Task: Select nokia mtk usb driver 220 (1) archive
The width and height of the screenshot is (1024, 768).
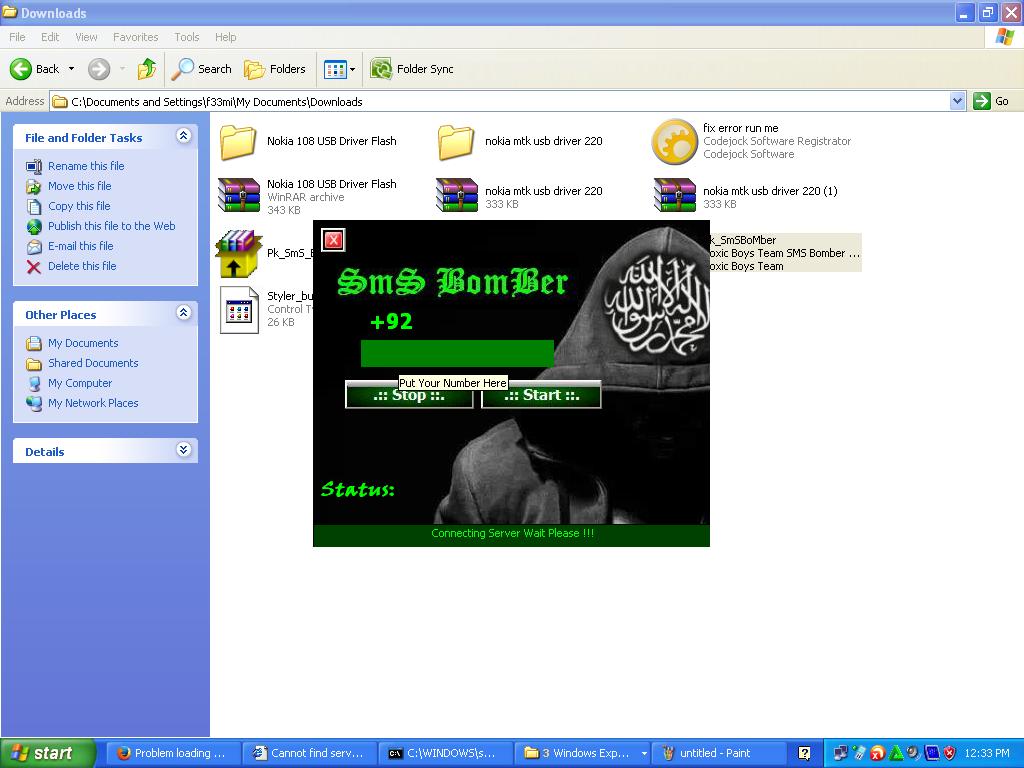Action: (x=675, y=195)
